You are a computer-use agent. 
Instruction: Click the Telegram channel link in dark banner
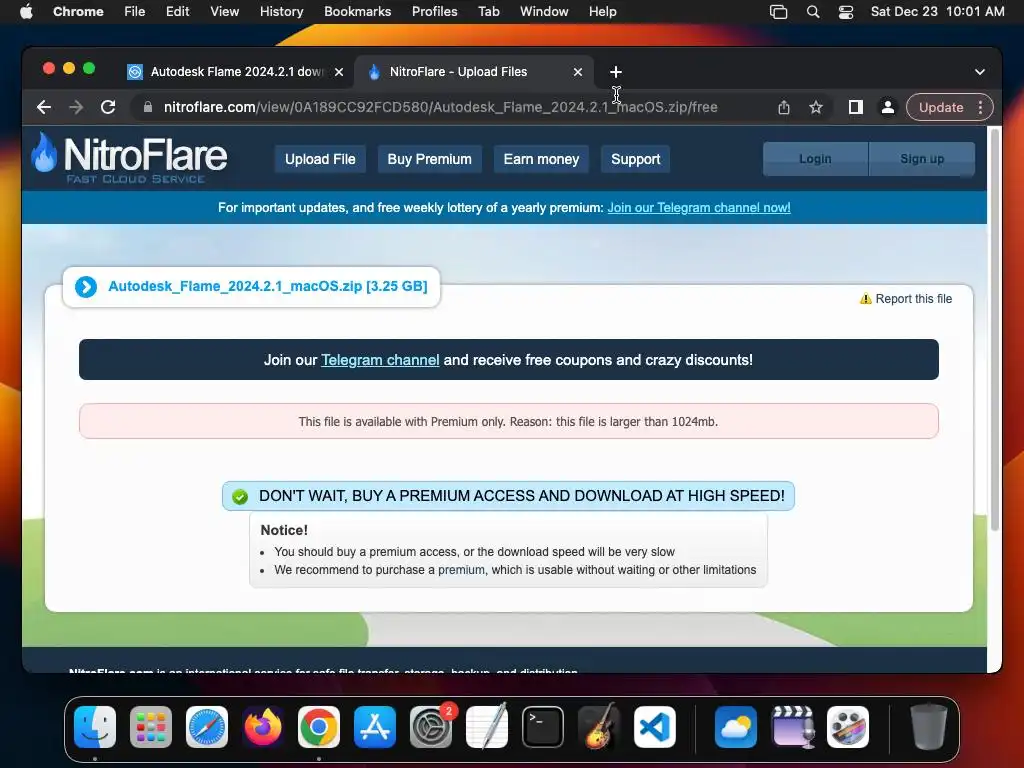point(380,360)
